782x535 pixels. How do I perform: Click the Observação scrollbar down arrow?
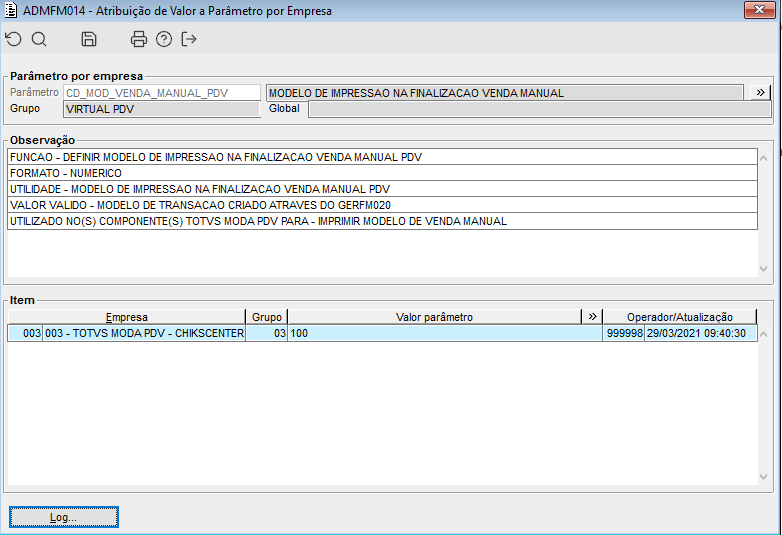tap(764, 269)
